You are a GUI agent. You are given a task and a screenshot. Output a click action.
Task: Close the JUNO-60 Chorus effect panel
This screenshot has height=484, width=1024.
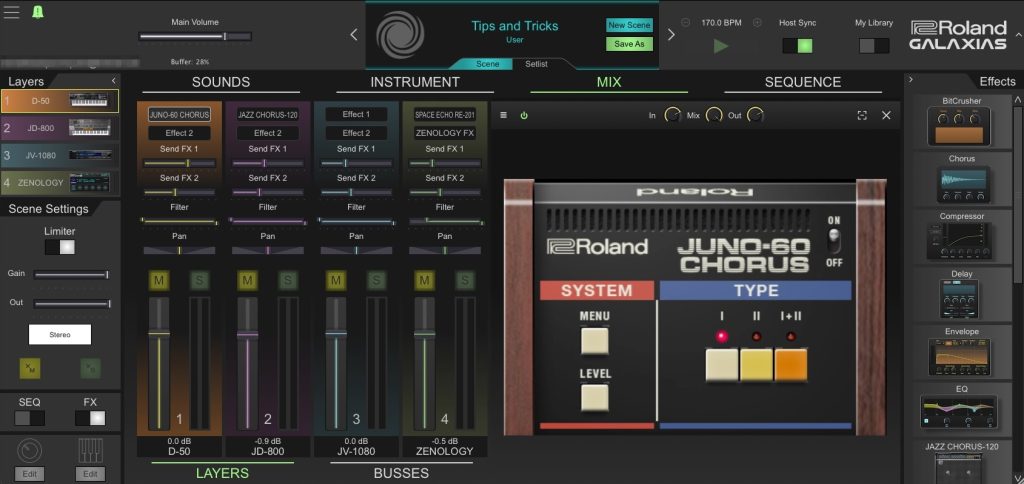886,115
